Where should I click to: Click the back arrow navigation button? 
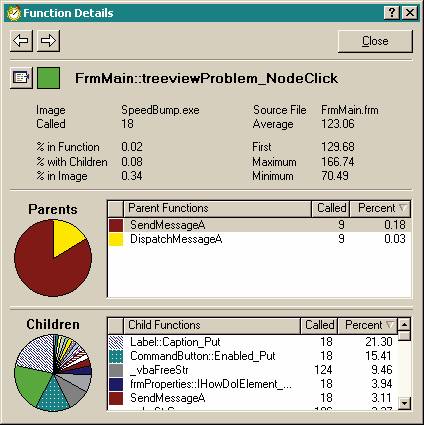21,41
